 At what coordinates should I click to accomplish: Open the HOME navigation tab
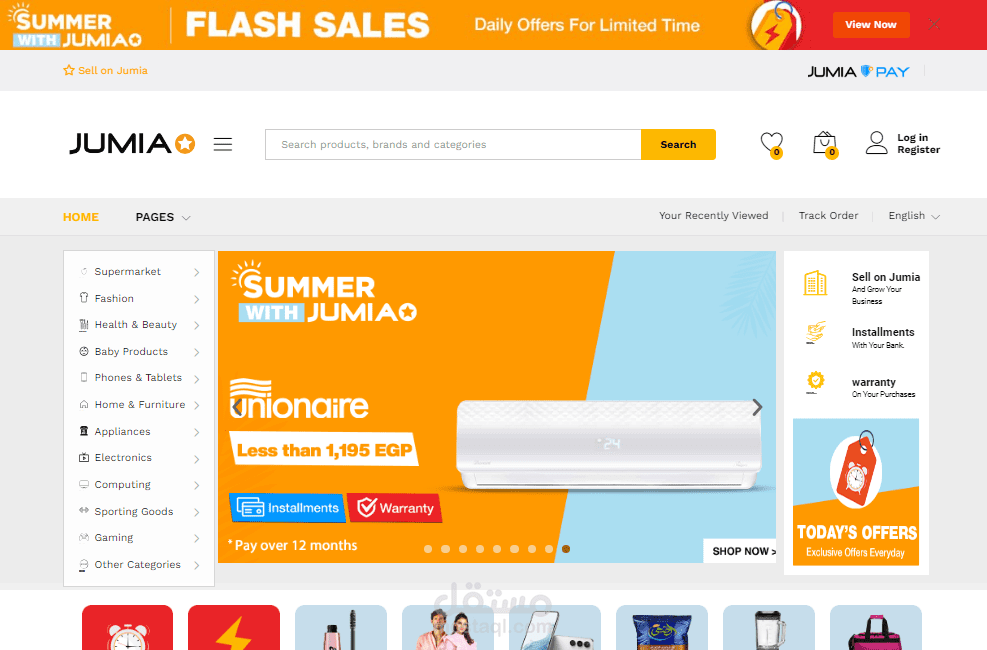click(x=81, y=217)
